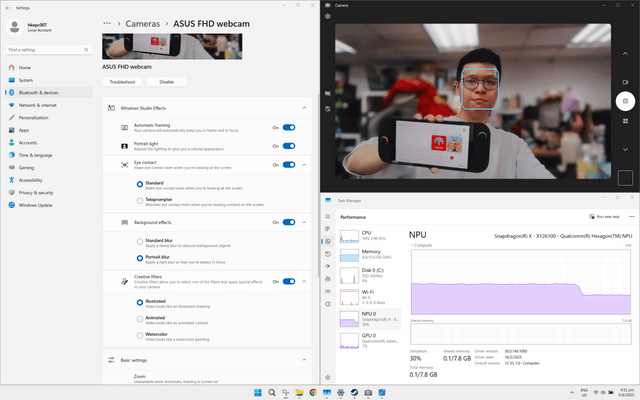640x400 pixels.
Task: Open Services page in Task Manager
Action: coord(327,304)
